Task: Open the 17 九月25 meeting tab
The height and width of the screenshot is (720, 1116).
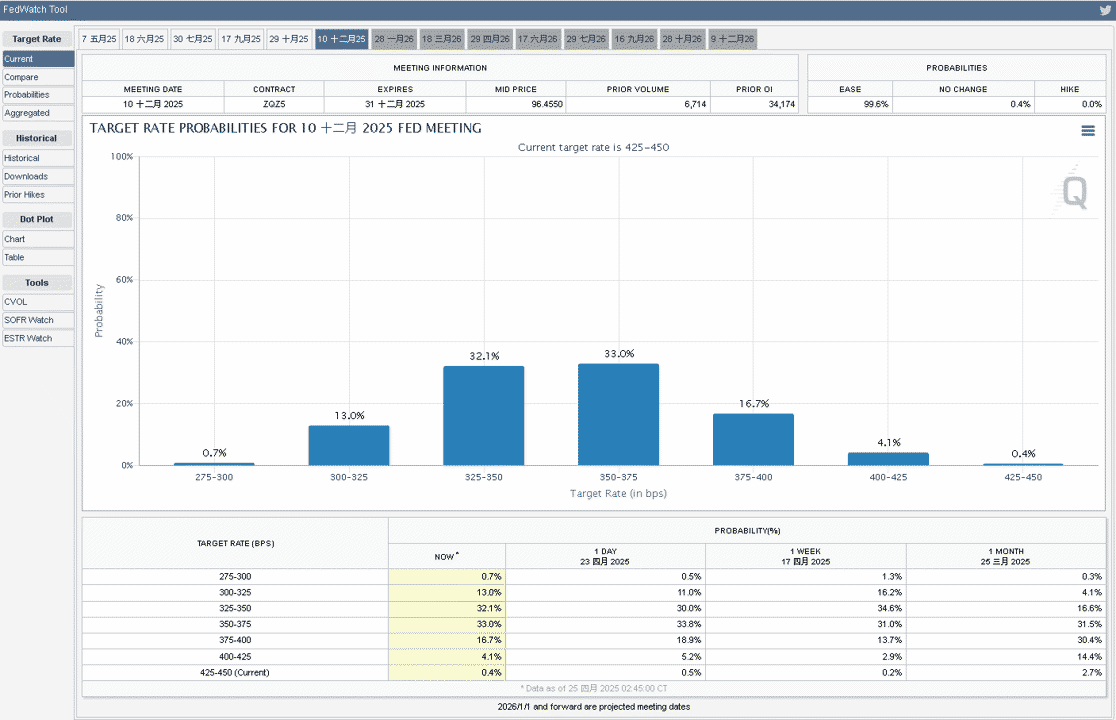Action: click(x=241, y=39)
